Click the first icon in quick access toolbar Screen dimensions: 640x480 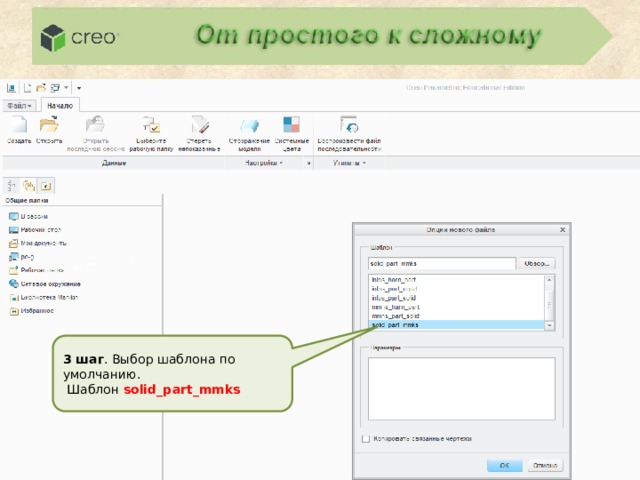[x=11, y=88]
